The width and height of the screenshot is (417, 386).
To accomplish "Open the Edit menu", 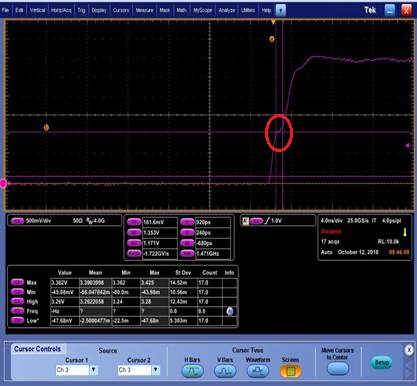I will [x=19, y=10].
